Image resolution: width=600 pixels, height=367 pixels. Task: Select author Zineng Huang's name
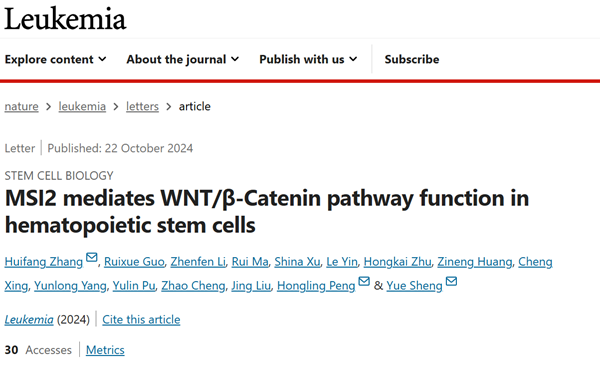[x=475, y=262]
